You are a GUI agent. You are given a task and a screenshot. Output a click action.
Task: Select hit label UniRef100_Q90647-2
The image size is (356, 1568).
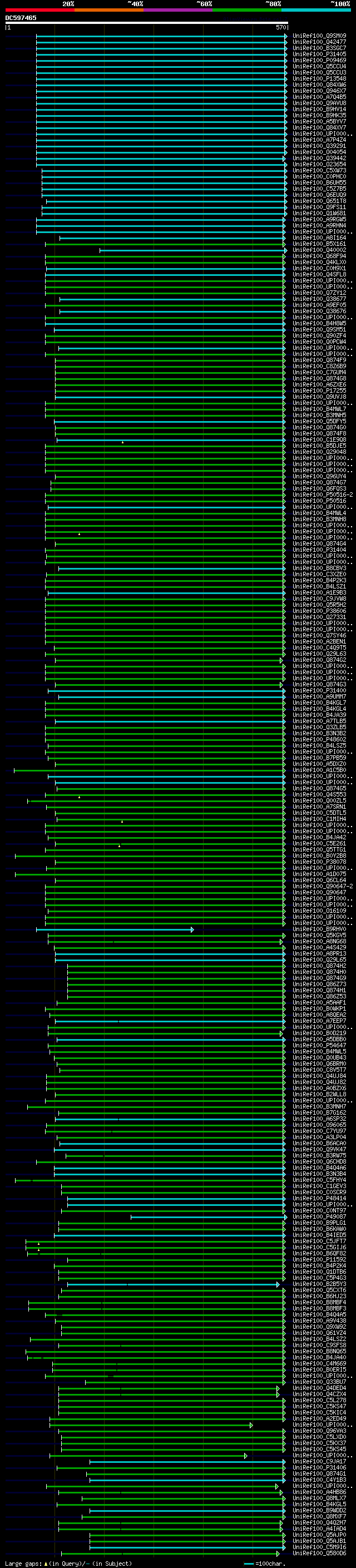coord(323,886)
